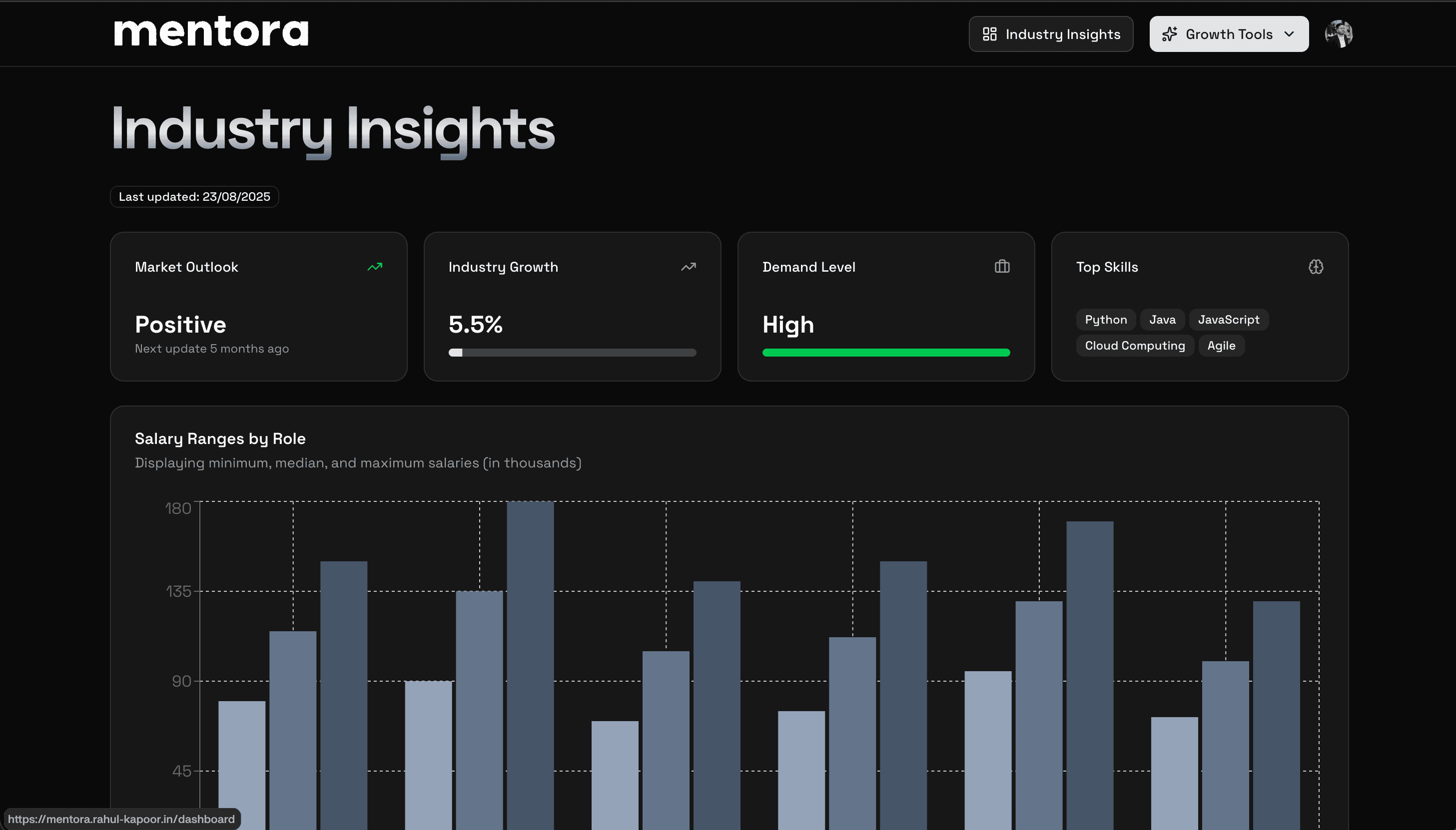
Task: Toggle the Agile skill tag
Action: click(1221, 346)
